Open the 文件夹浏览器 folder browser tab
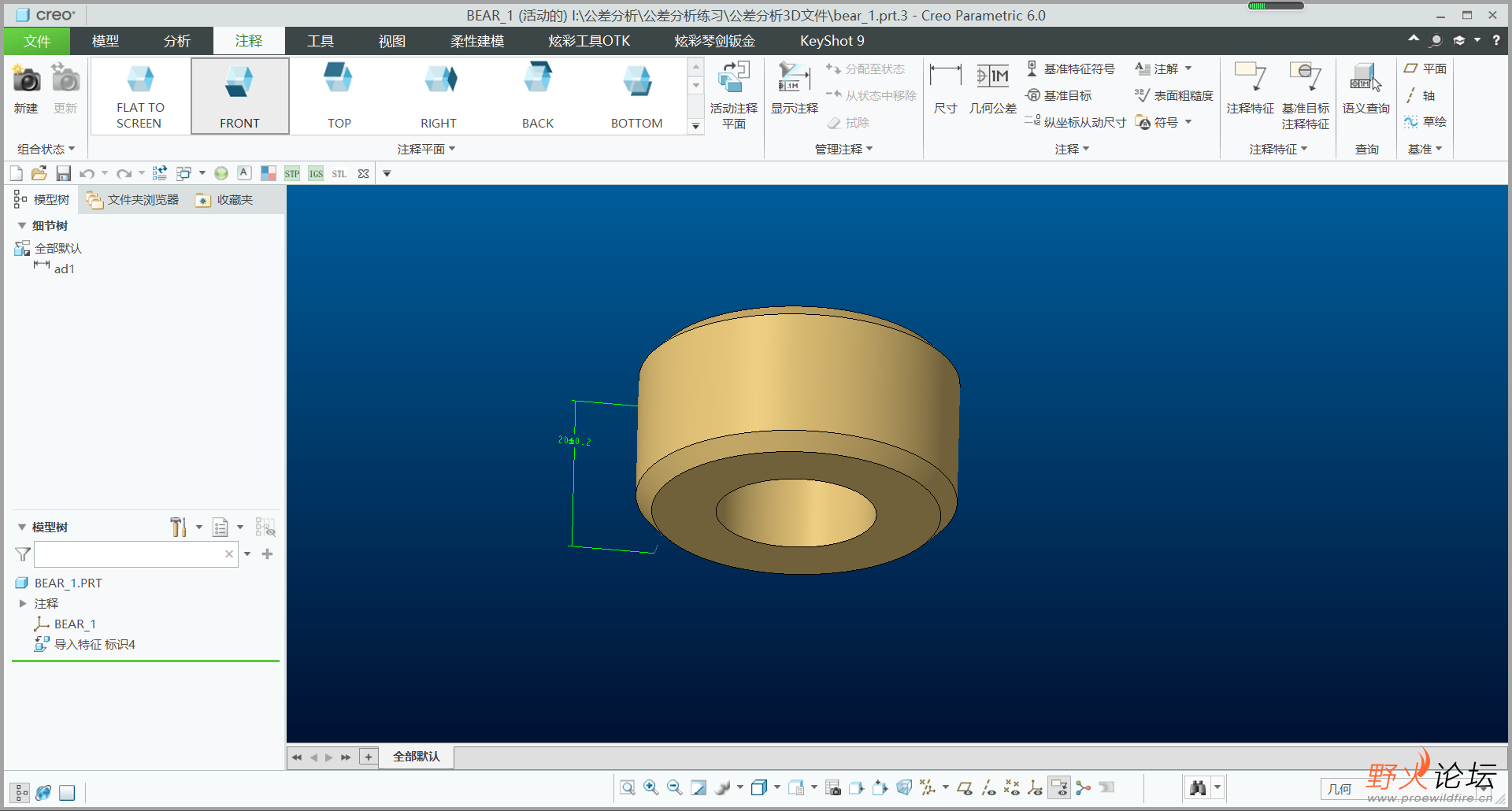The image size is (1512, 811). (x=132, y=200)
